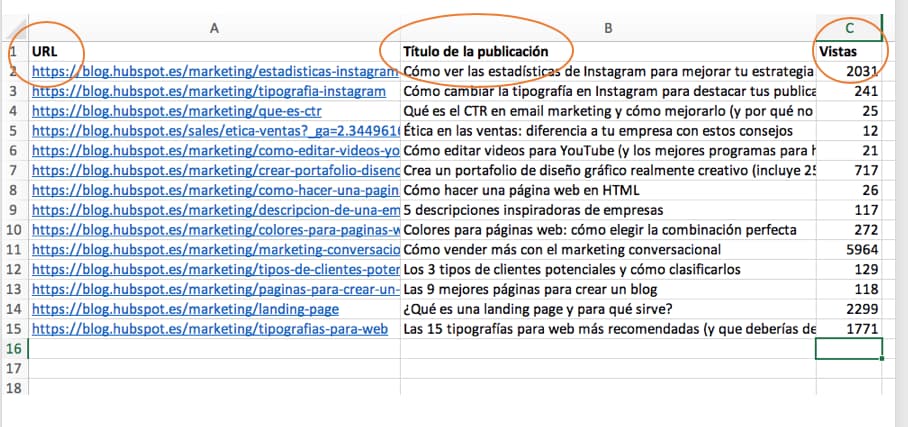Open the paginas-para-crear-un-blog link

tap(215, 290)
